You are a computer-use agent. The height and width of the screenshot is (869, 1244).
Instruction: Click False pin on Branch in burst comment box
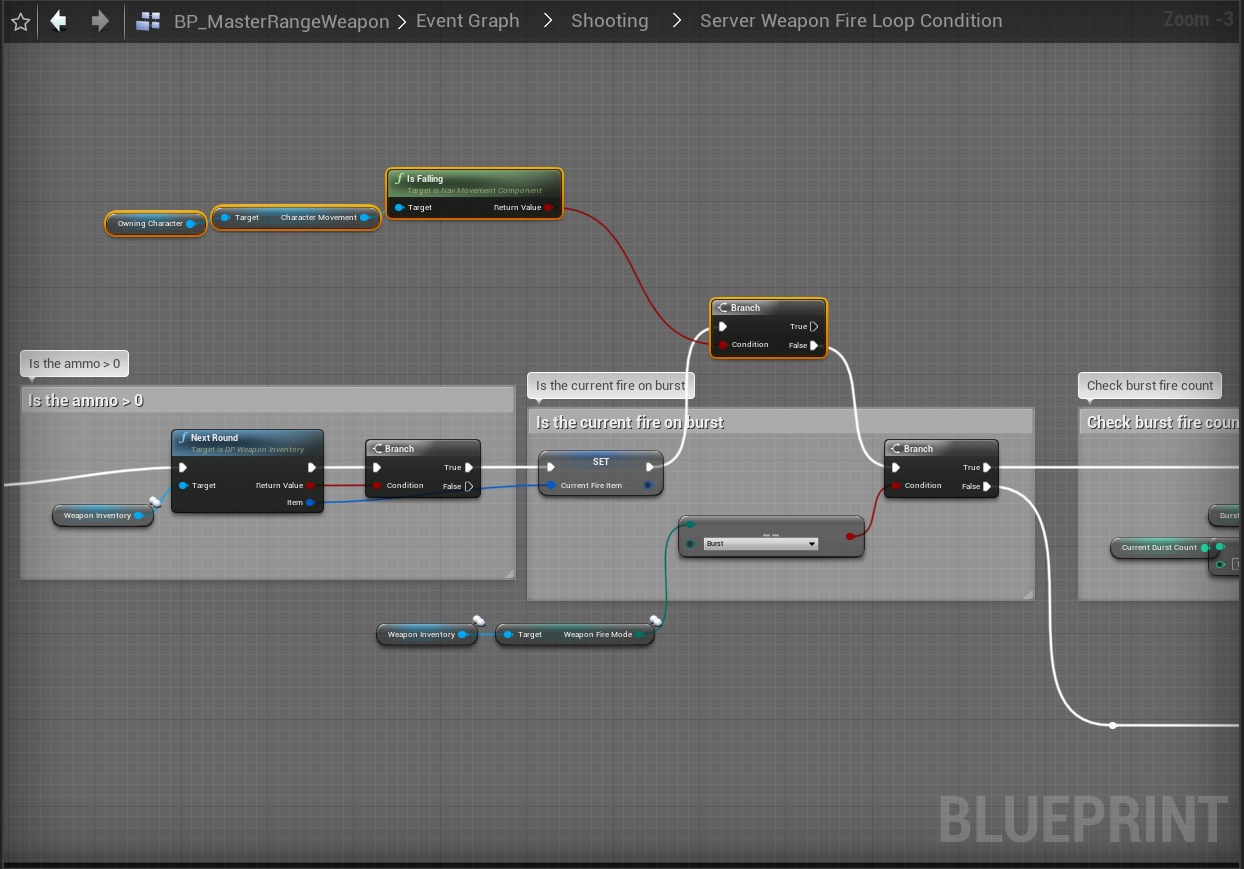pos(987,486)
